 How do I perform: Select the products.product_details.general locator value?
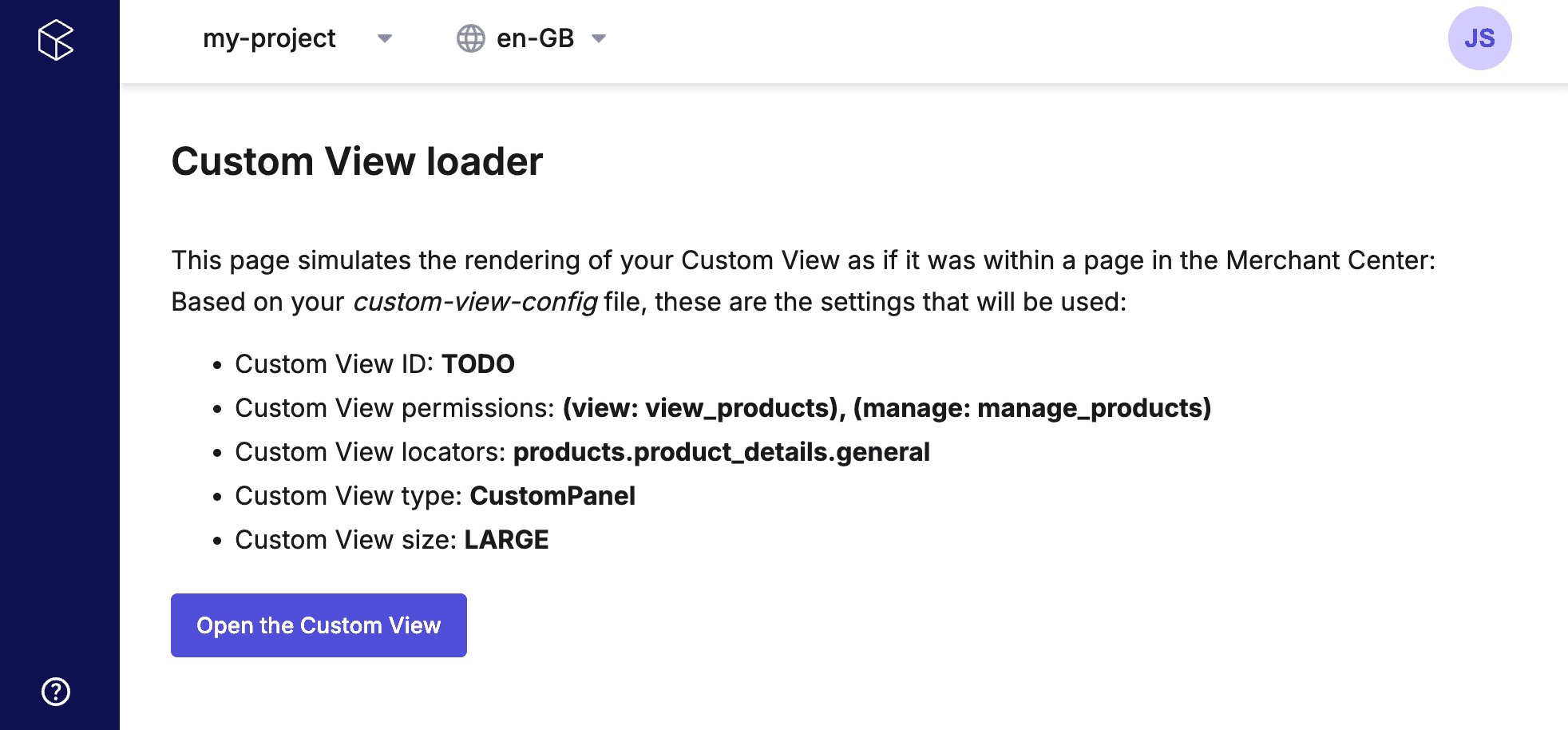point(722,452)
